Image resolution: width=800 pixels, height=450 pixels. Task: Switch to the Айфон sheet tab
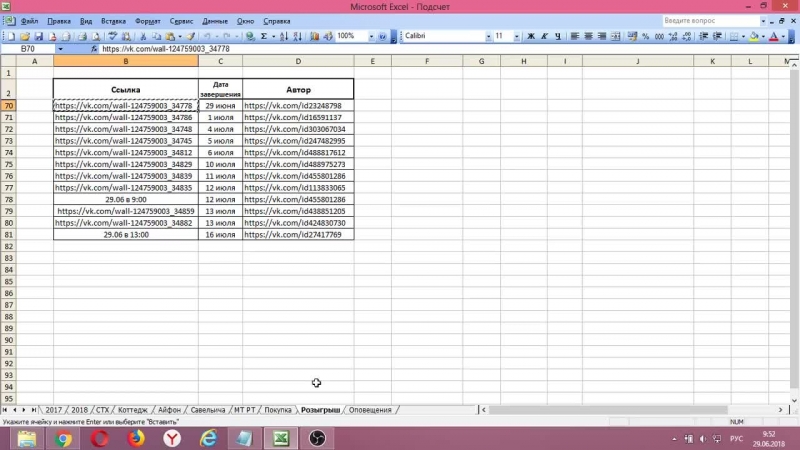(169, 410)
